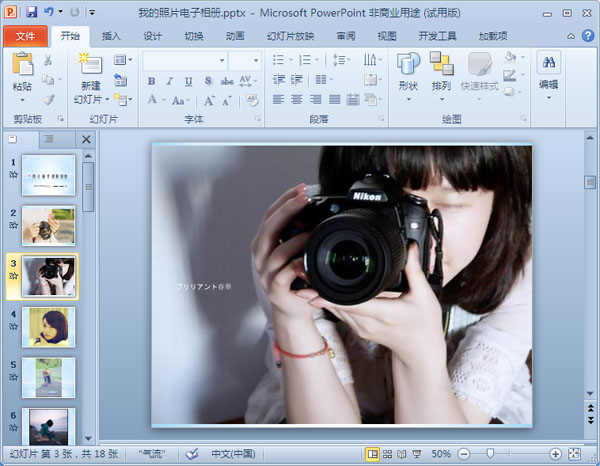The width and height of the screenshot is (600, 466).
Task: Click the Clear Formatting icon
Action: point(252,100)
